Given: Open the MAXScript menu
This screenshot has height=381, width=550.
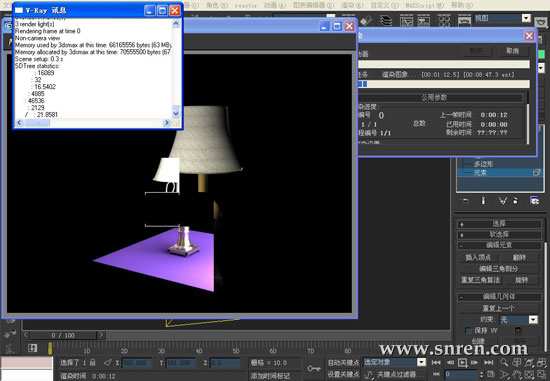Looking at the screenshot, I should (424, 5).
